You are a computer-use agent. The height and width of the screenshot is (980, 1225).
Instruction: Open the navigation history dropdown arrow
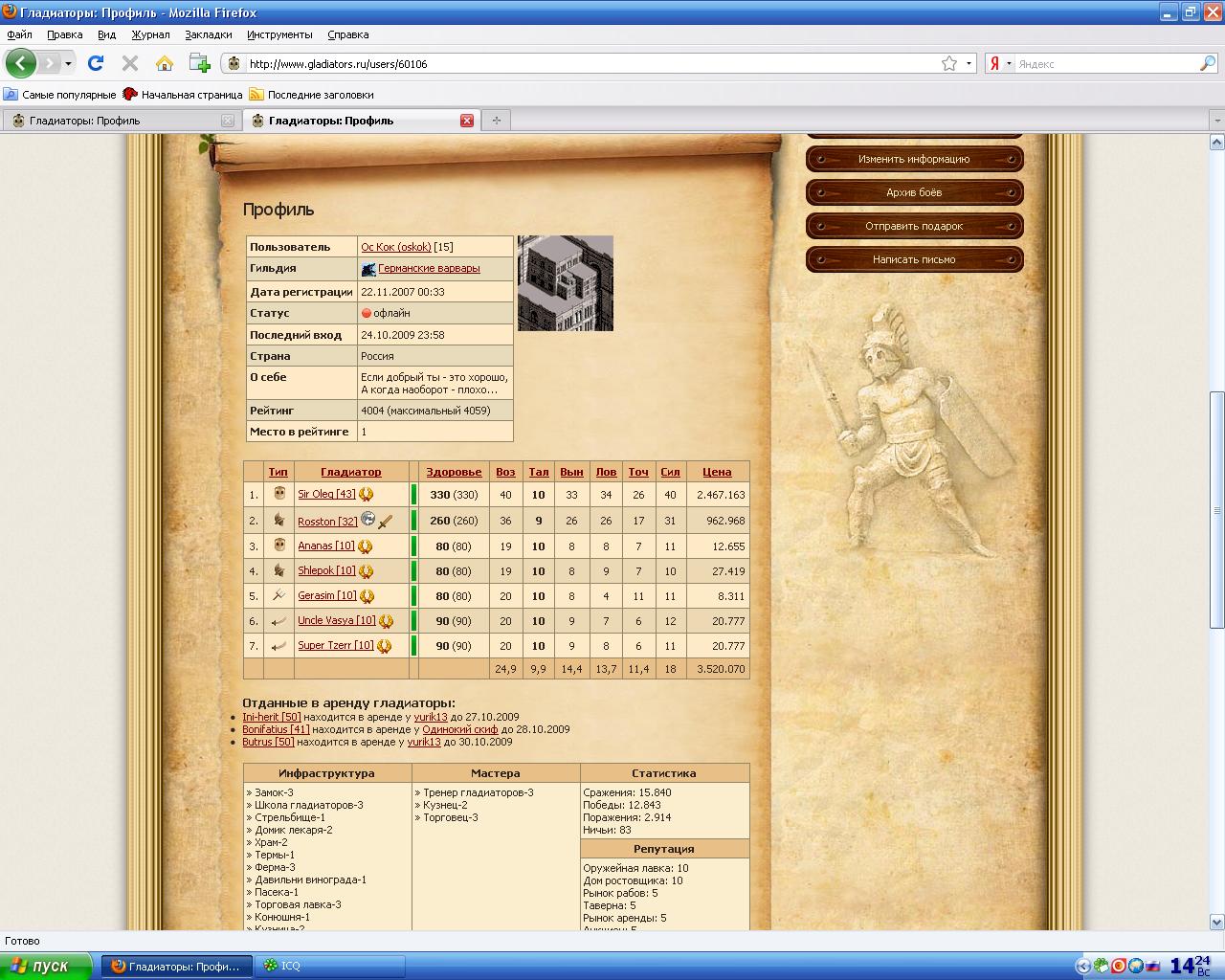(68, 63)
